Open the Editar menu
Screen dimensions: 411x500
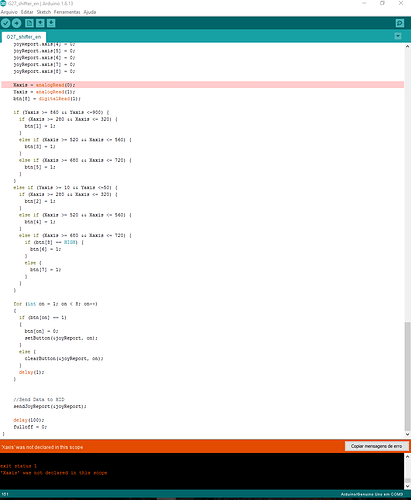(27, 12)
